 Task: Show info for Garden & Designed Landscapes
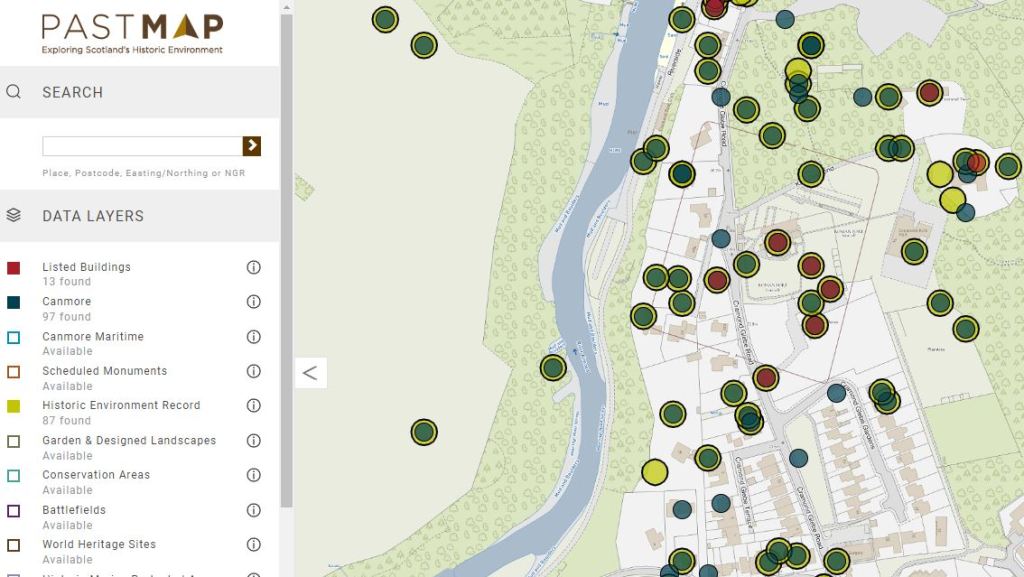tap(253, 441)
